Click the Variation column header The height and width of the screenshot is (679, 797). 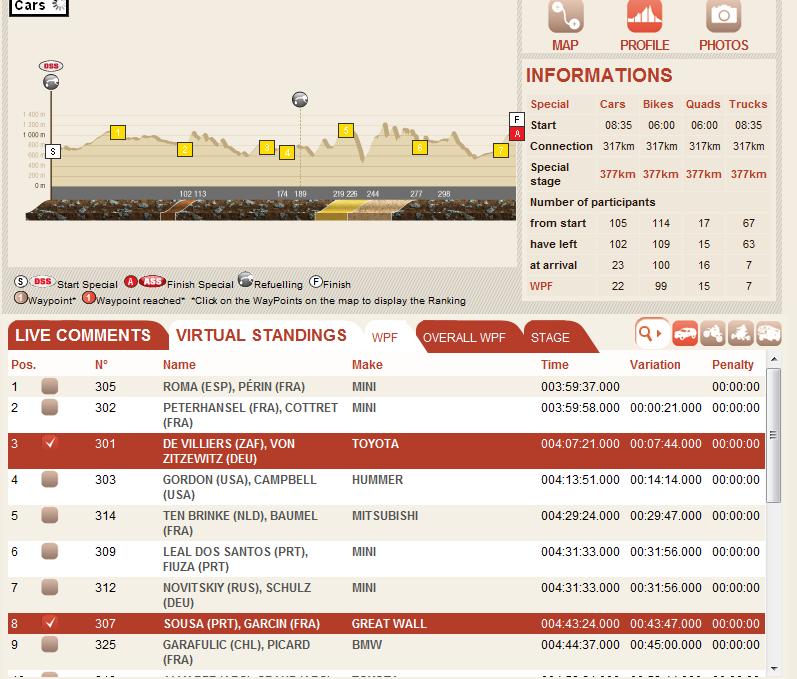click(655, 365)
